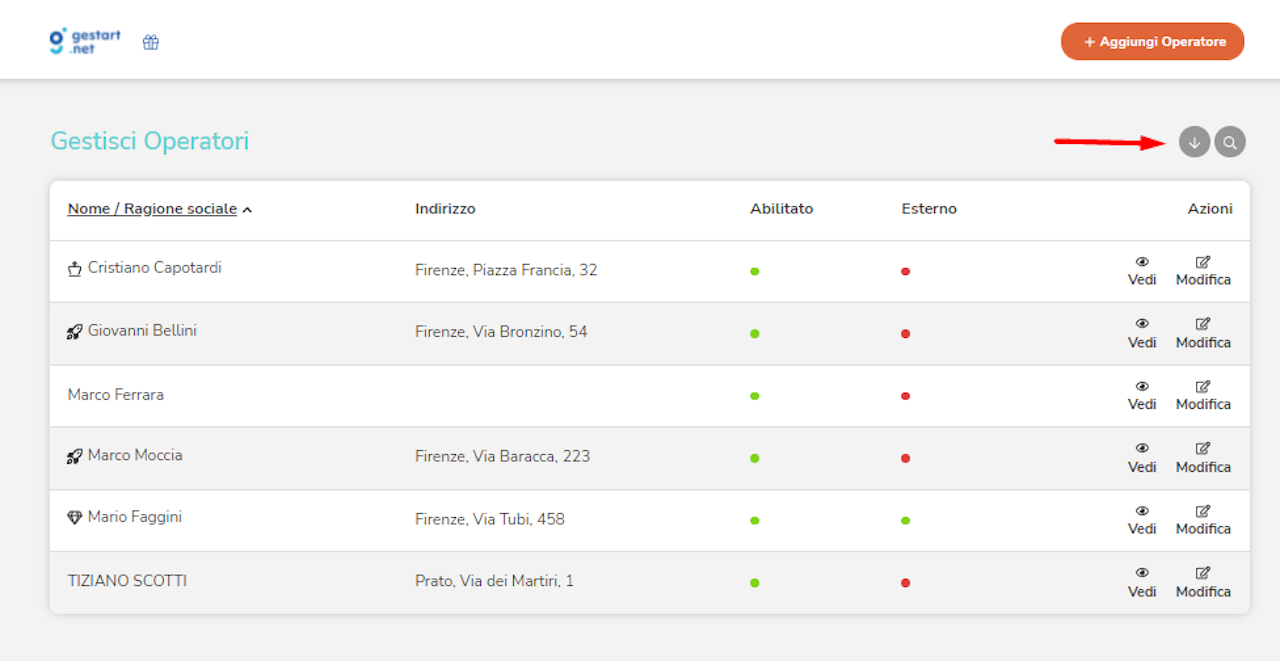View Cristiano Capotardi via Vedi eye icon
Image resolution: width=1280 pixels, height=661 pixels.
click(1142, 262)
